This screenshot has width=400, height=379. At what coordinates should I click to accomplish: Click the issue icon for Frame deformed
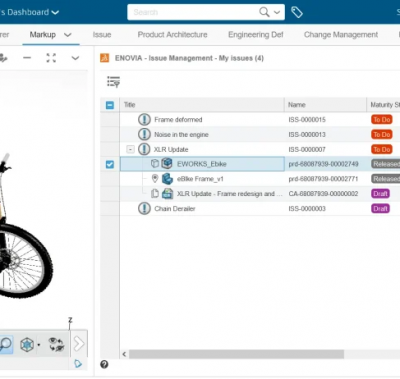tap(144, 119)
